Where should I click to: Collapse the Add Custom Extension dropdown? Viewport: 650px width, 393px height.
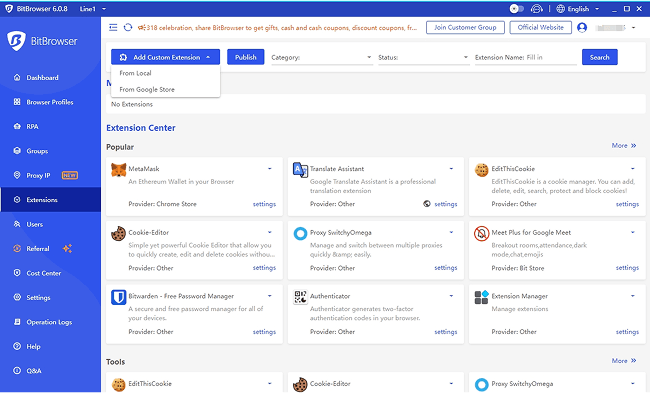tap(165, 57)
